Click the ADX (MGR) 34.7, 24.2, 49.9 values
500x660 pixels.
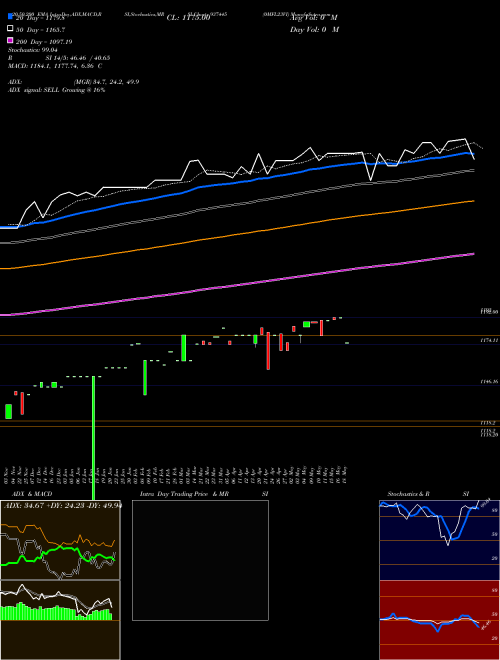point(106,82)
